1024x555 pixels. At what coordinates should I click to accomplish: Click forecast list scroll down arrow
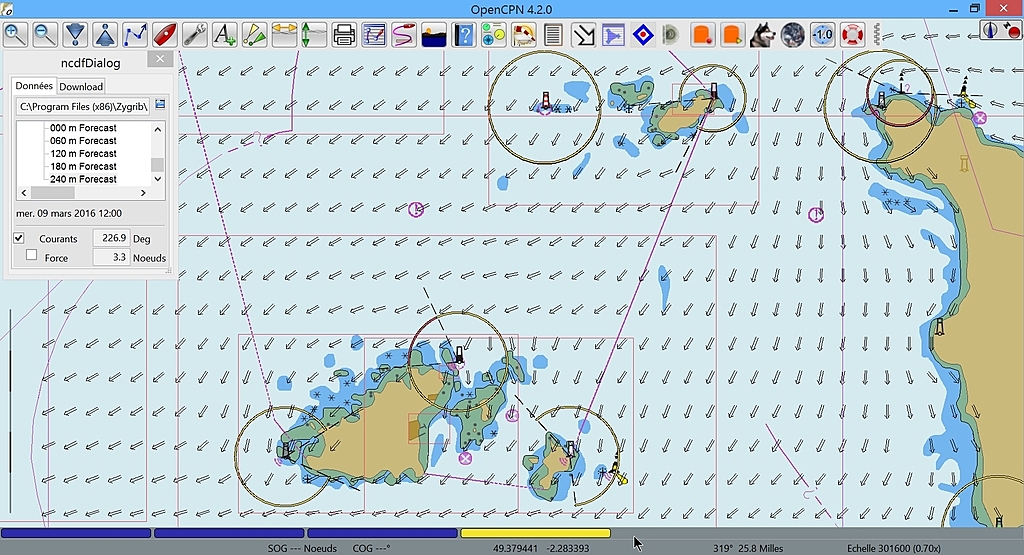pos(157,179)
